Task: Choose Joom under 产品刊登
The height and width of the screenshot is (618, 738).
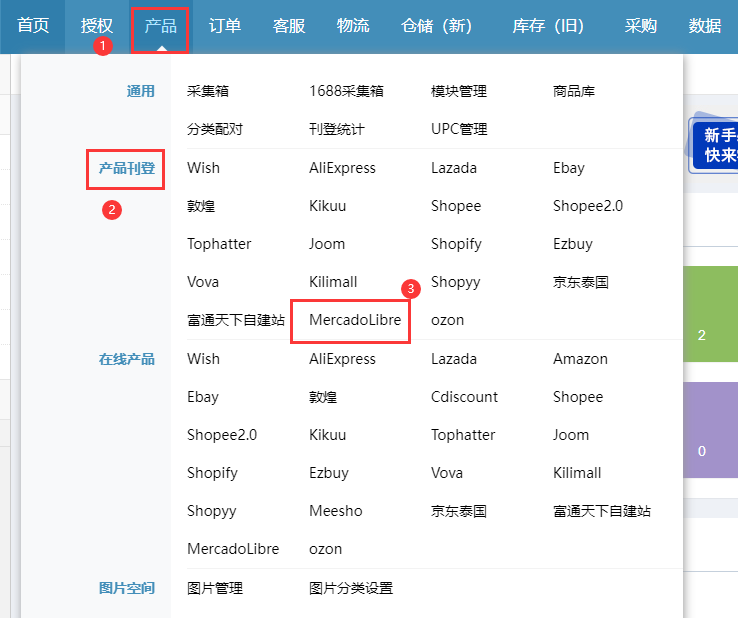Action: click(x=327, y=244)
